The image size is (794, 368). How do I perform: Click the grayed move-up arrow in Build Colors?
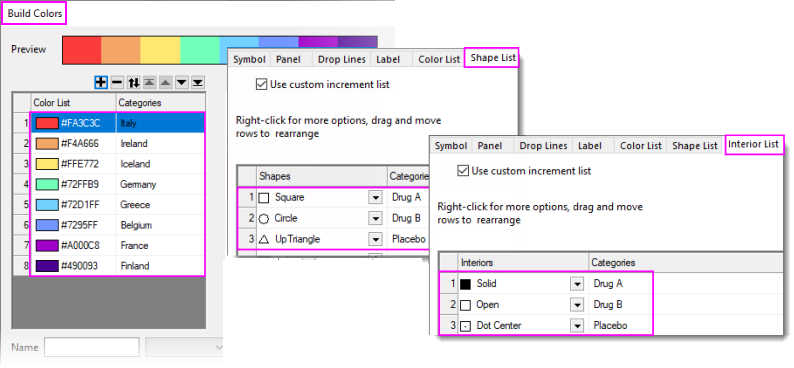coord(166,82)
